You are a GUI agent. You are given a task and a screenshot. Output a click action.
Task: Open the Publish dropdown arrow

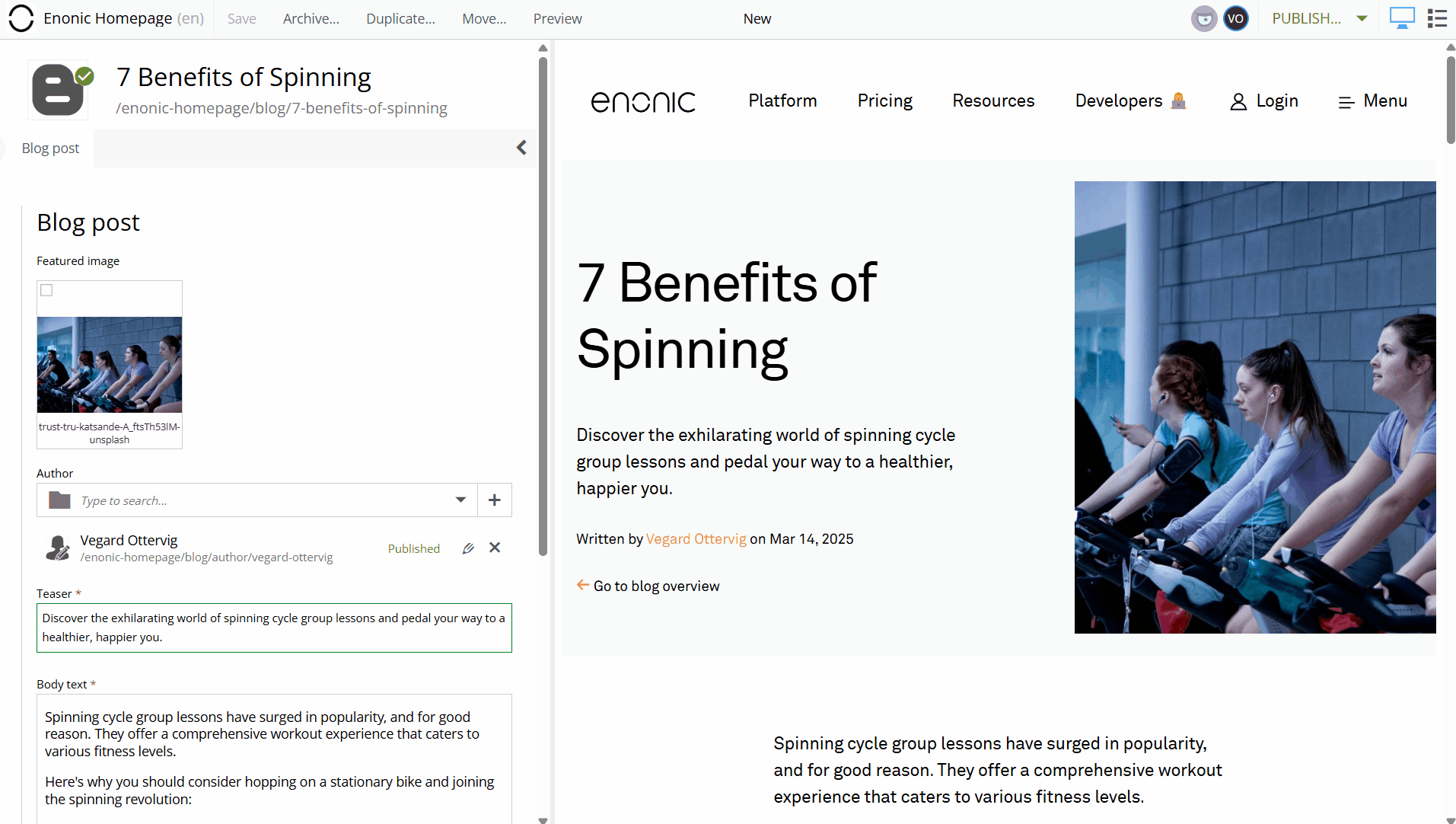[x=1362, y=18]
